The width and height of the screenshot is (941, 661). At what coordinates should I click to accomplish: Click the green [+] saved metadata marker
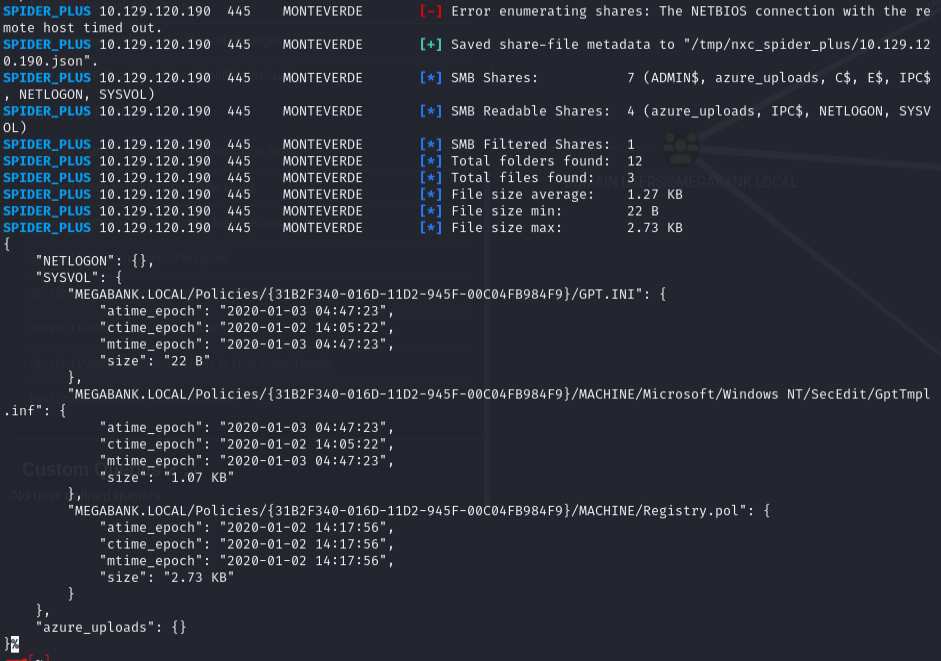(x=431, y=45)
